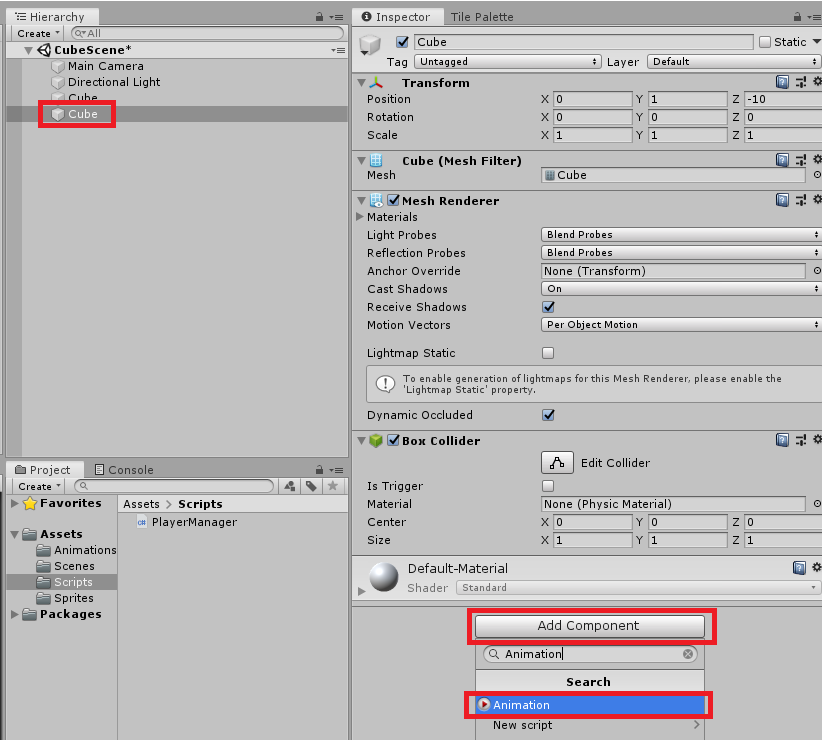Disable the Box Collider component checkbox
The image size is (825, 740).
tap(393, 440)
